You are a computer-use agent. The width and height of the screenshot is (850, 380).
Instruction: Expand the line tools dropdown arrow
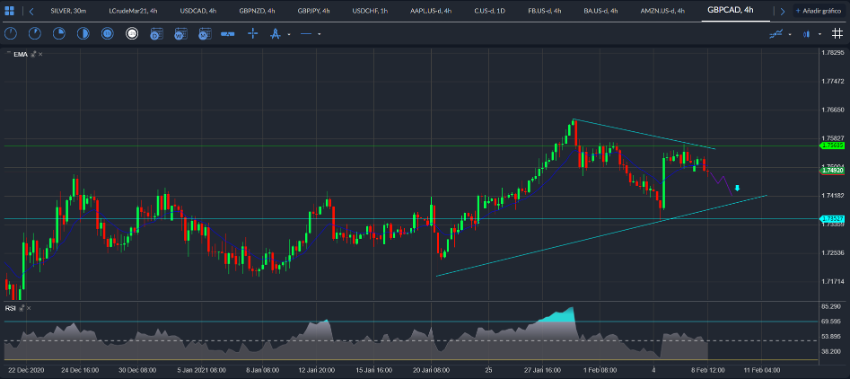coord(319,35)
